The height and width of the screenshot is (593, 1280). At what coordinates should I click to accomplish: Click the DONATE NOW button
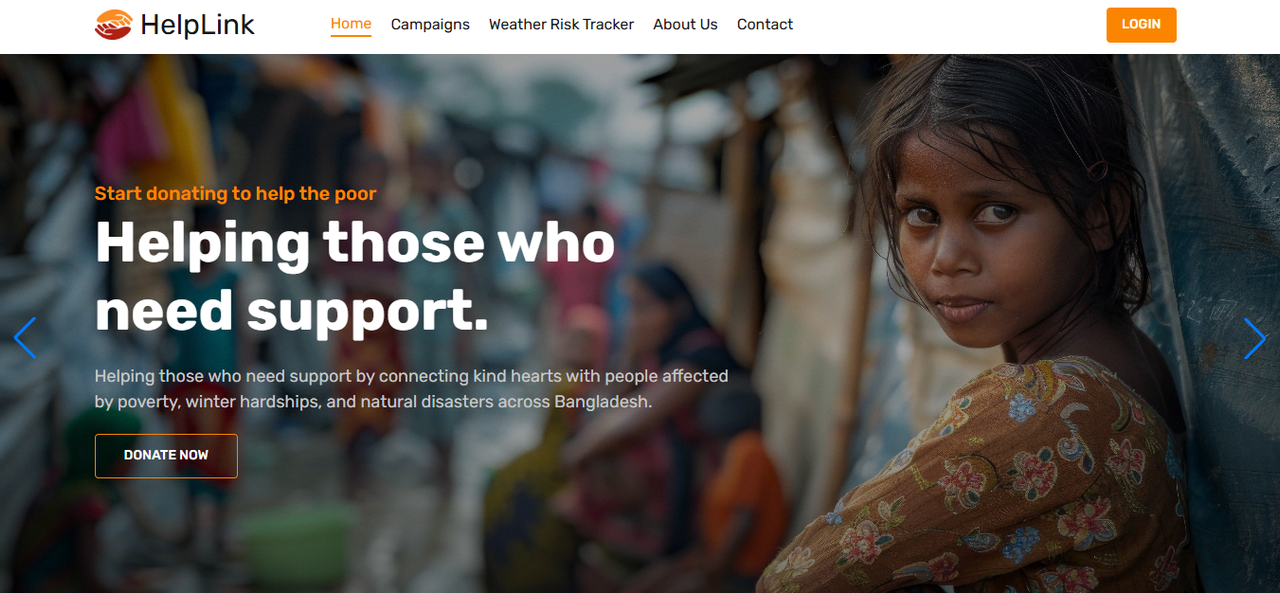coord(166,456)
